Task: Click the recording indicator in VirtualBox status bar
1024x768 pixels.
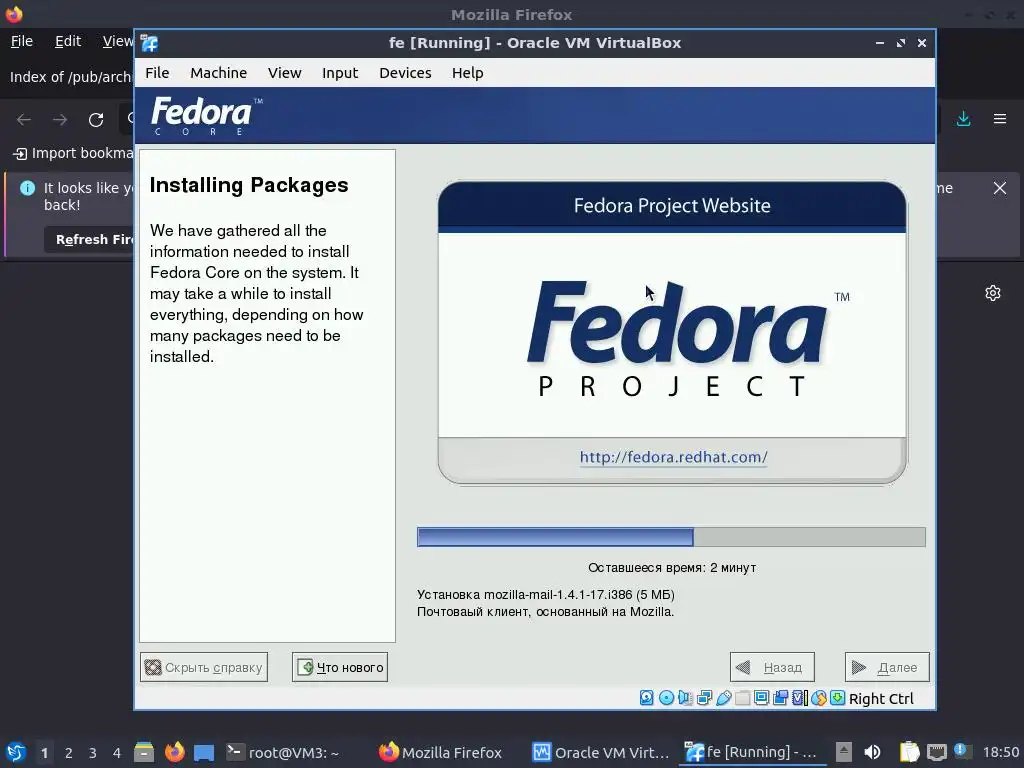Action: coord(780,698)
